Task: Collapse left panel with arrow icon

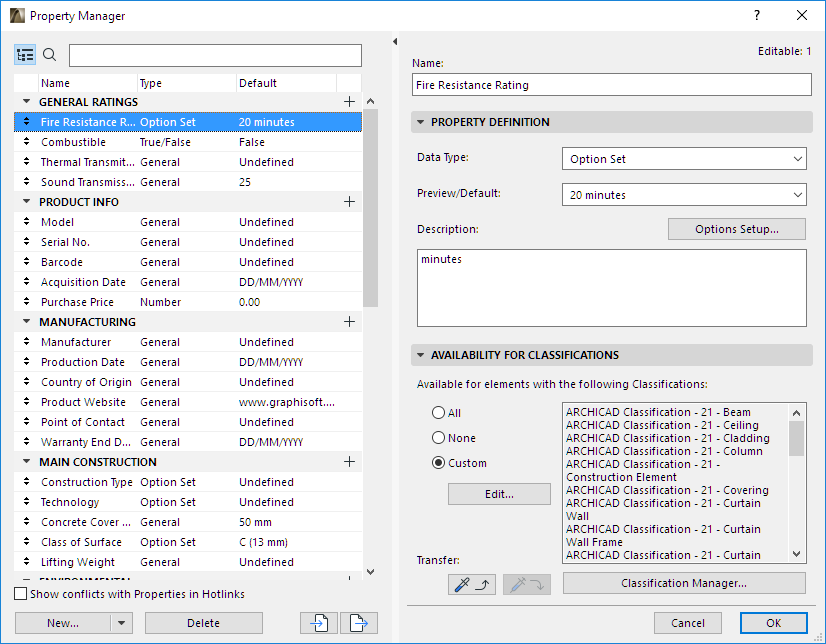Action: coord(395,42)
